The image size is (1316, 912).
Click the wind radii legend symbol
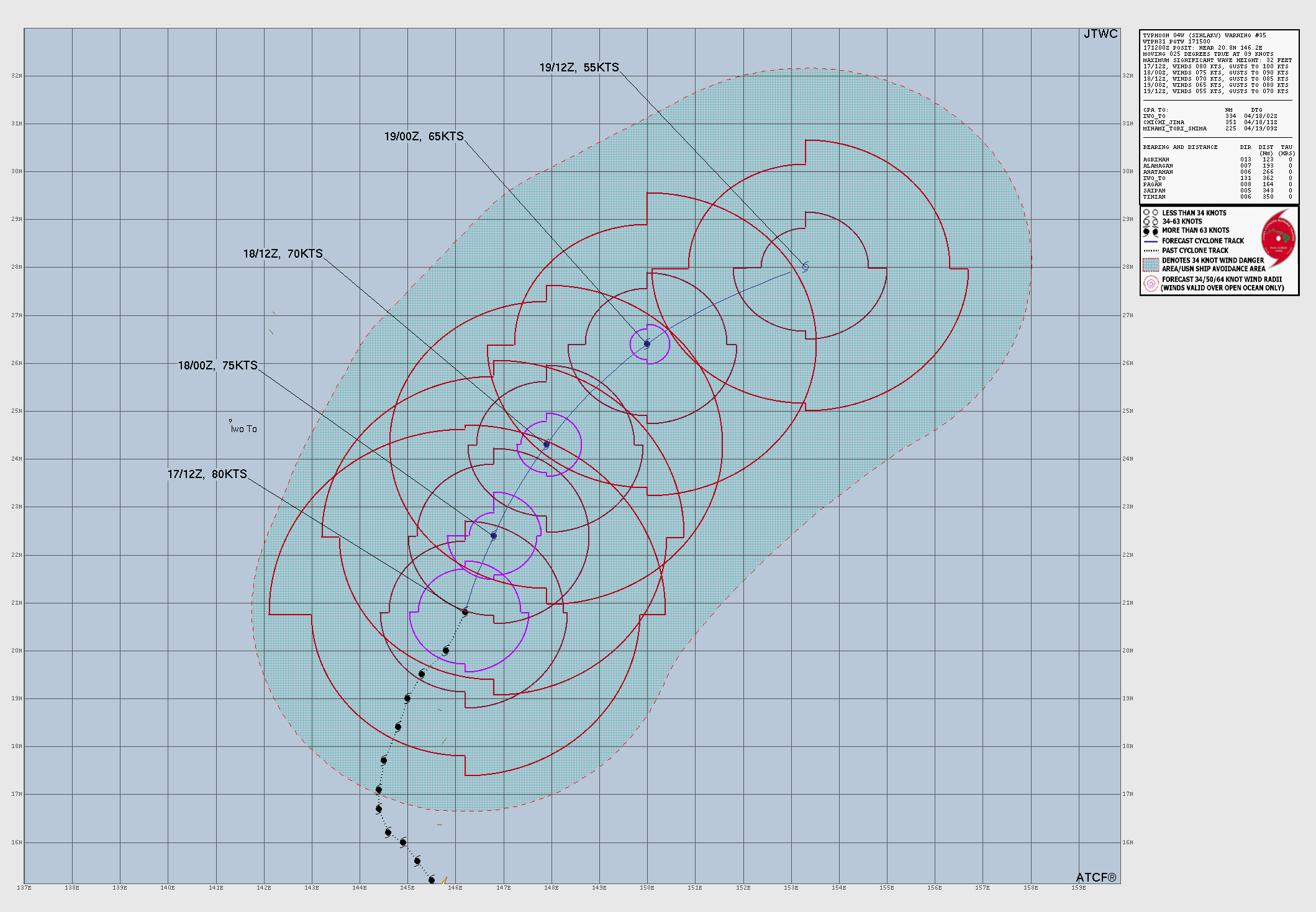[x=1150, y=284]
